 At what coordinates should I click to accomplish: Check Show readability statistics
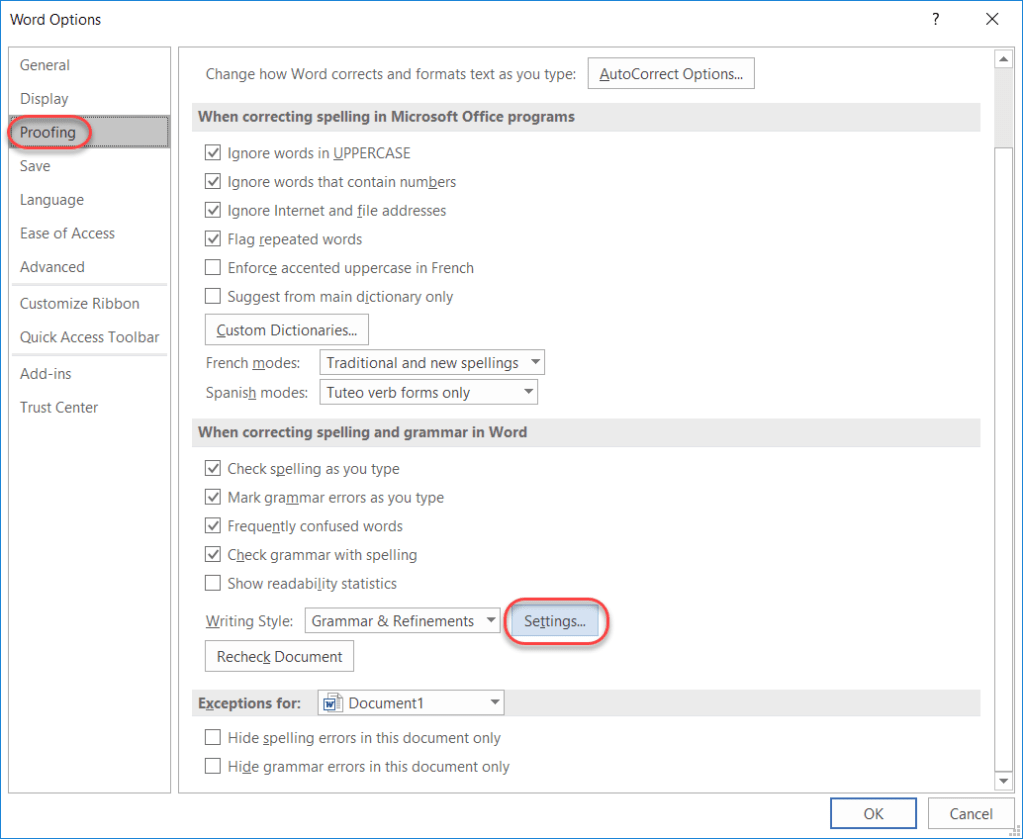(213, 583)
